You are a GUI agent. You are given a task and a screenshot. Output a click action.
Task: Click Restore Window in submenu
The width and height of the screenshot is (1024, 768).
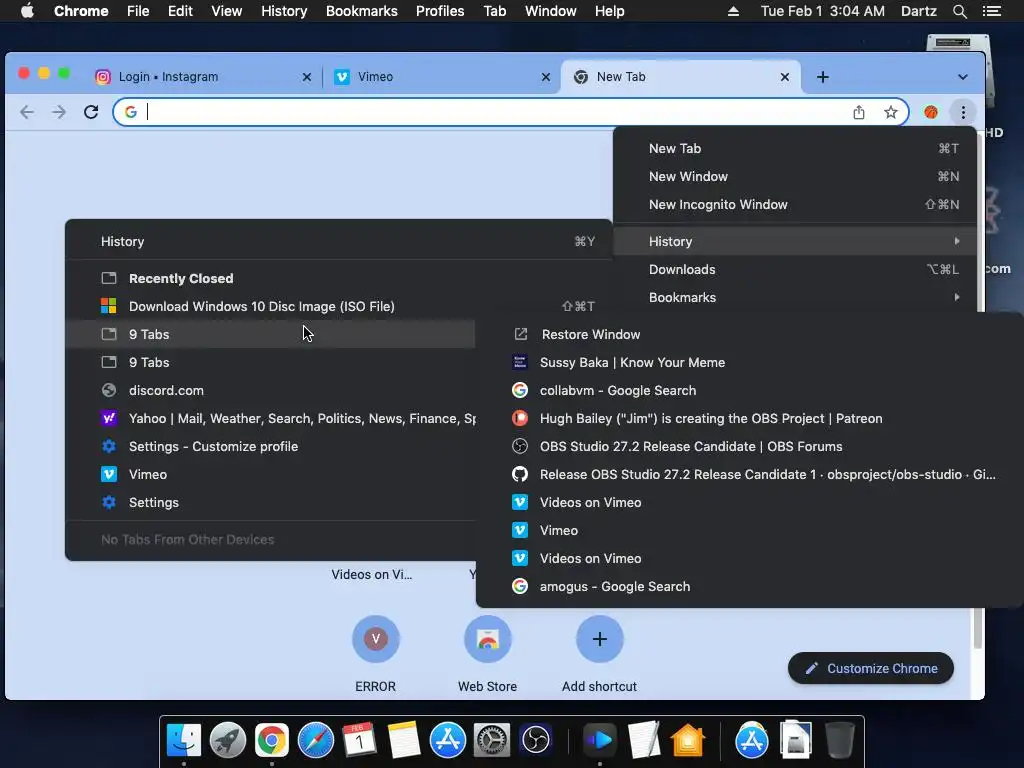coord(750,334)
